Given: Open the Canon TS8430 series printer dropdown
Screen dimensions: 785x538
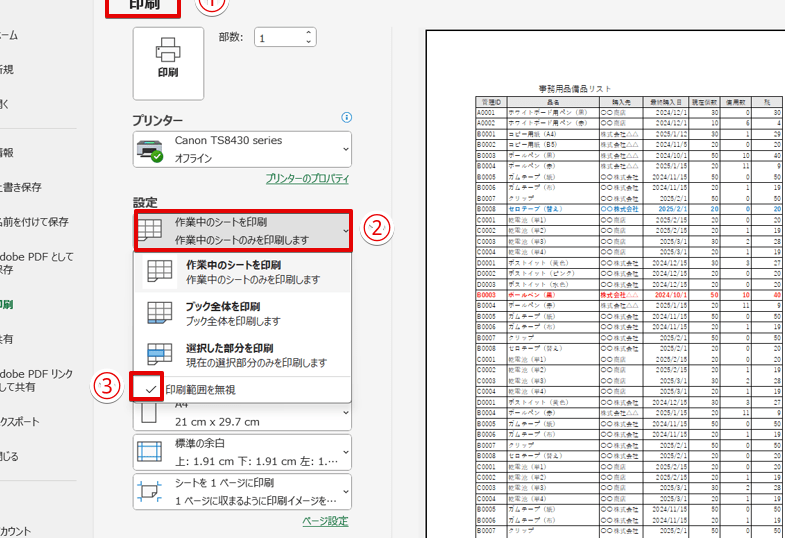Looking at the screenshot, I should pos(242,149).
